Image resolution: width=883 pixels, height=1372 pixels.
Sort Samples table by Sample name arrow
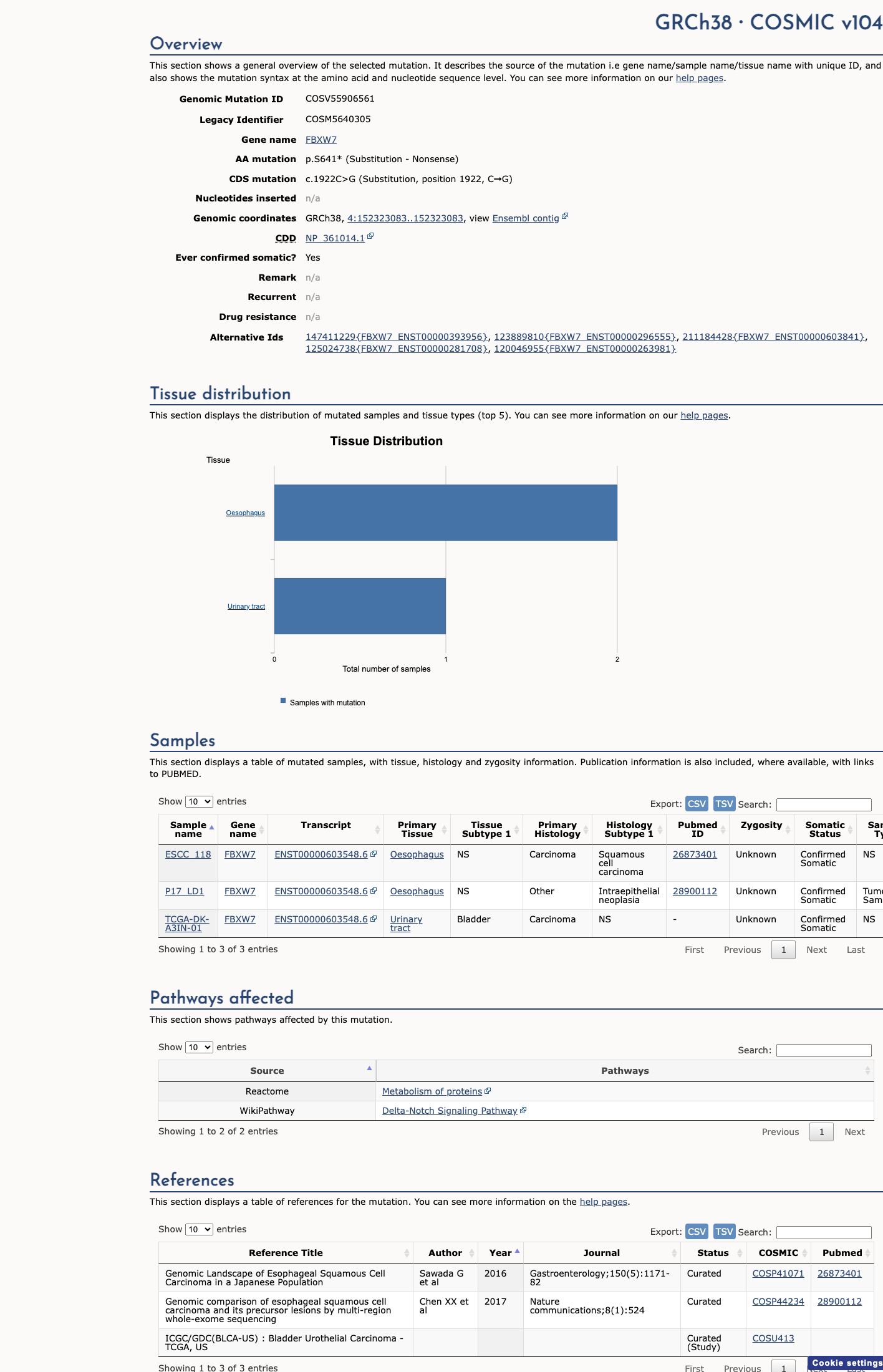point(211,828)
